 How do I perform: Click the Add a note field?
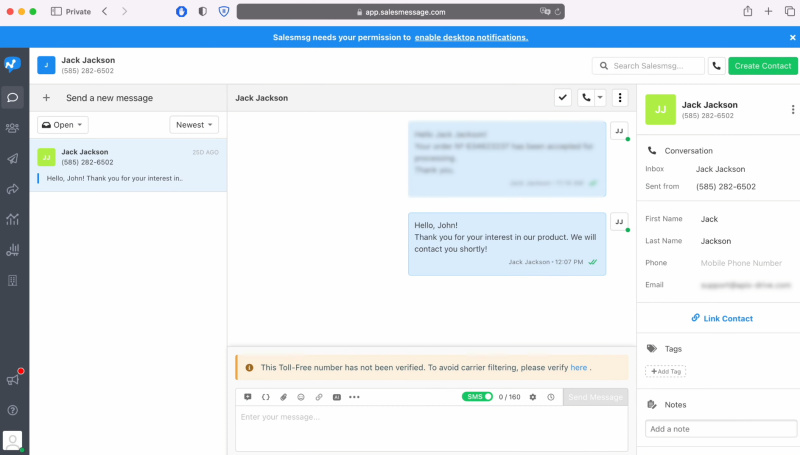coord(721,429)
